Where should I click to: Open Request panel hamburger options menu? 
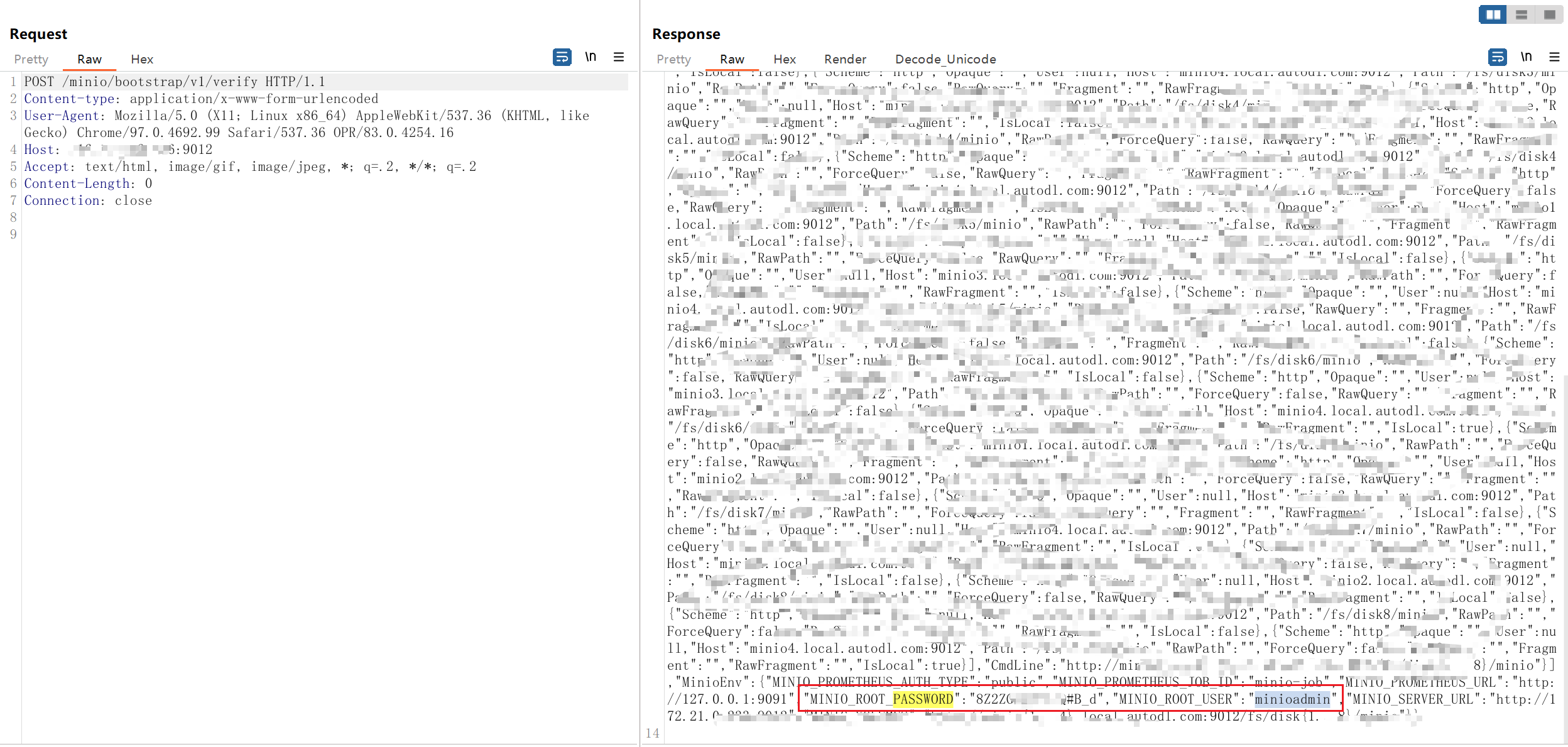coord(619,57)
